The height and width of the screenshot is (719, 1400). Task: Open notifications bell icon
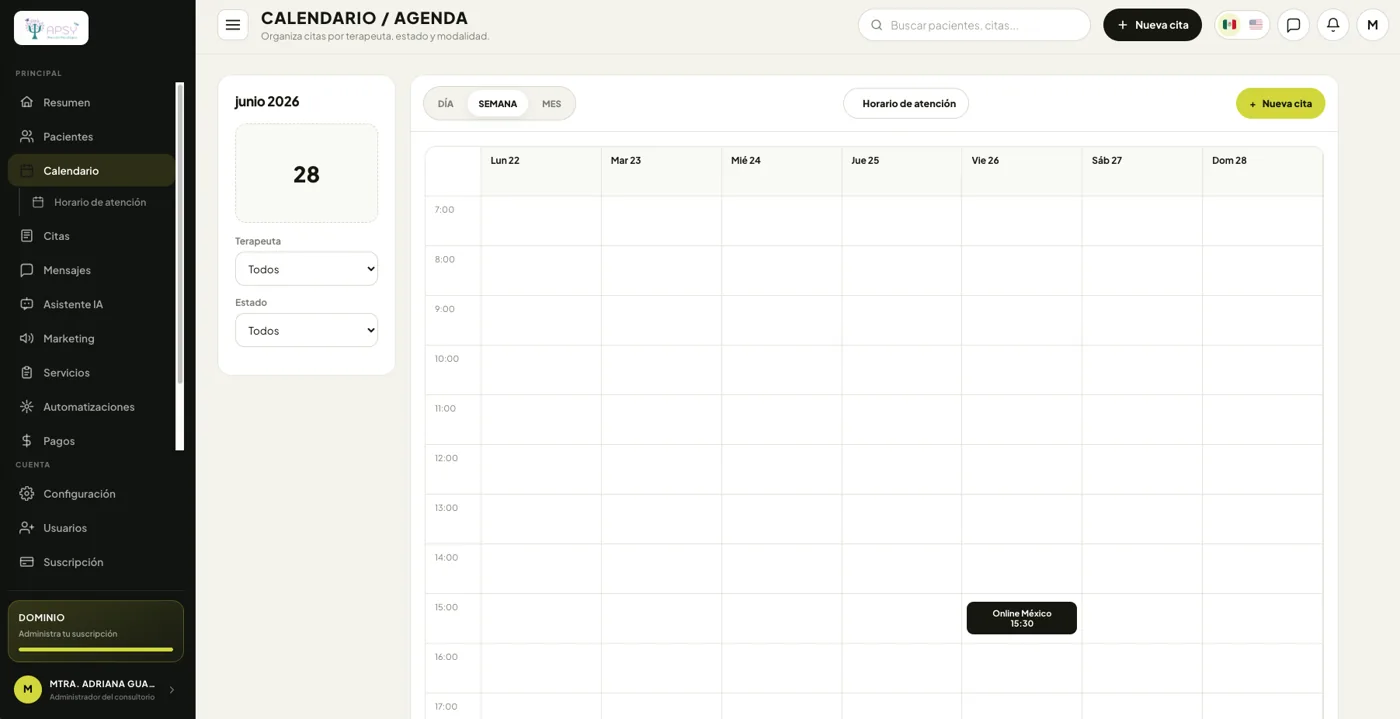click(1333, 25)
